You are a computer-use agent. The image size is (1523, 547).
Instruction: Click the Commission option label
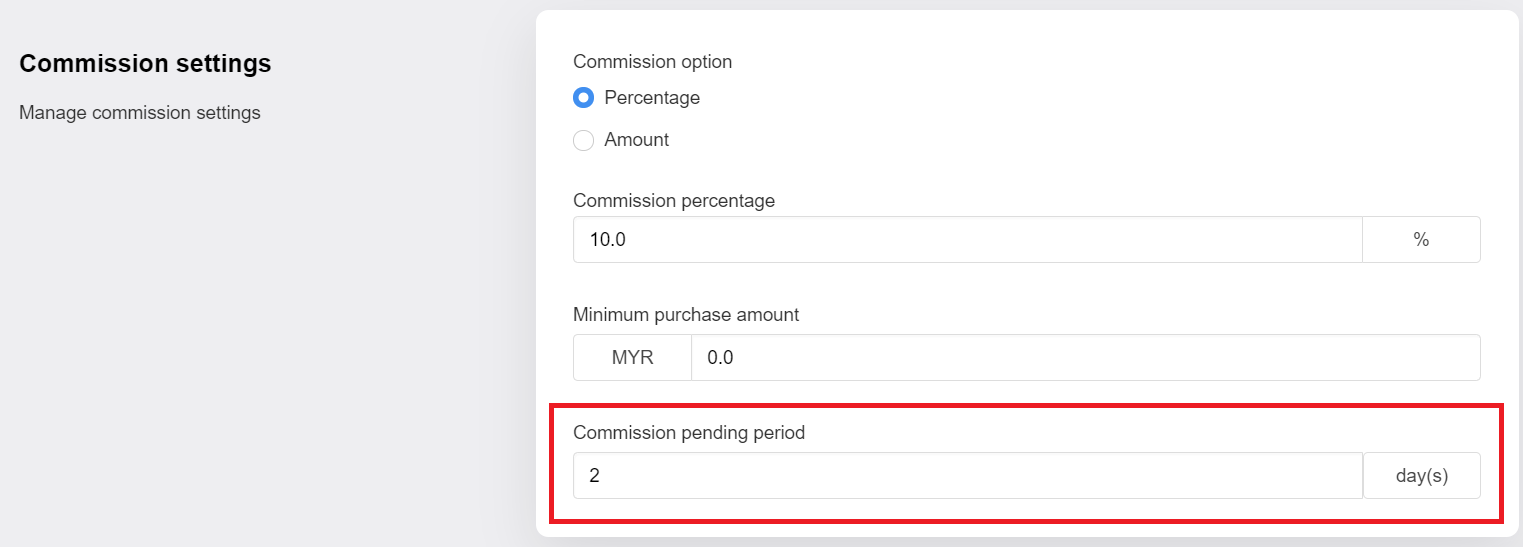click(x=652, y=62)
